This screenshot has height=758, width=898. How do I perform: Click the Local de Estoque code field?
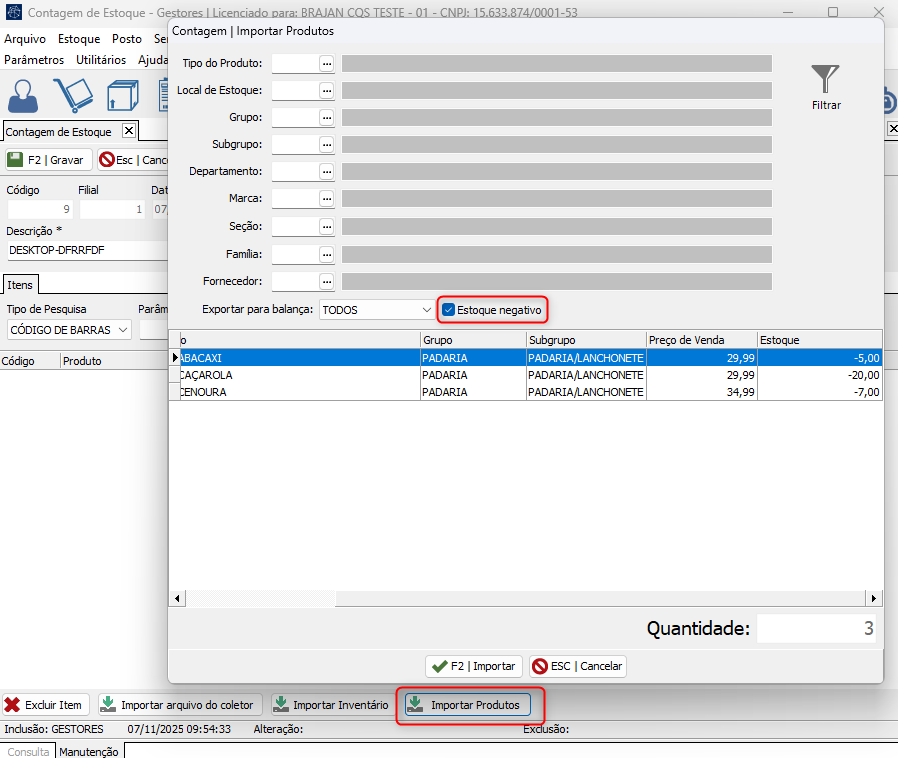(x=294, y=90)
